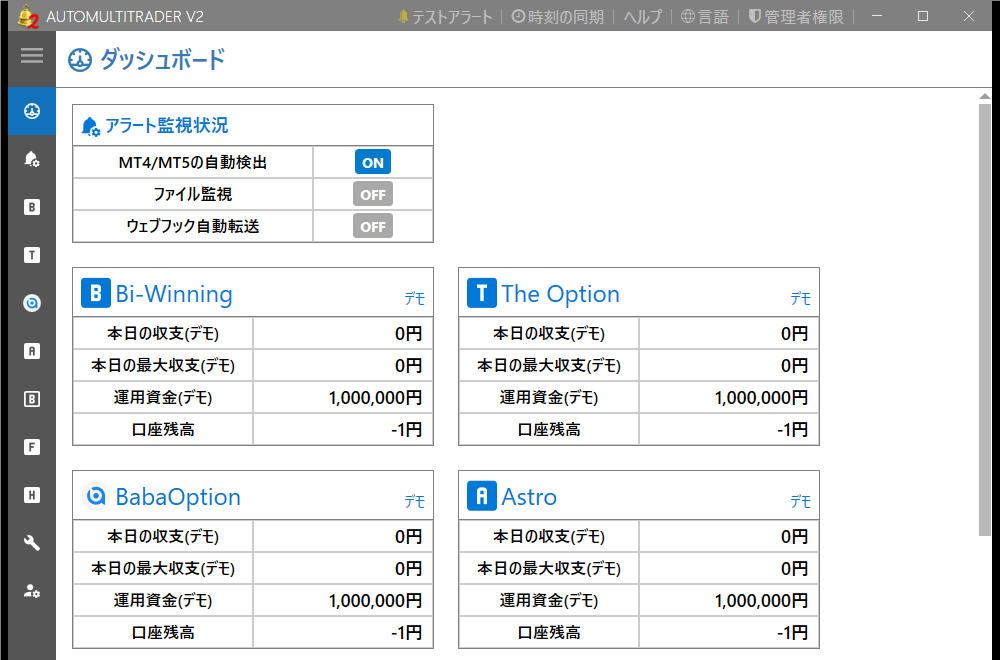Click アラート監視状況 panel heading
This screenshot has width=1000, height=660.
pyautogui.click(x=166, y=126)
